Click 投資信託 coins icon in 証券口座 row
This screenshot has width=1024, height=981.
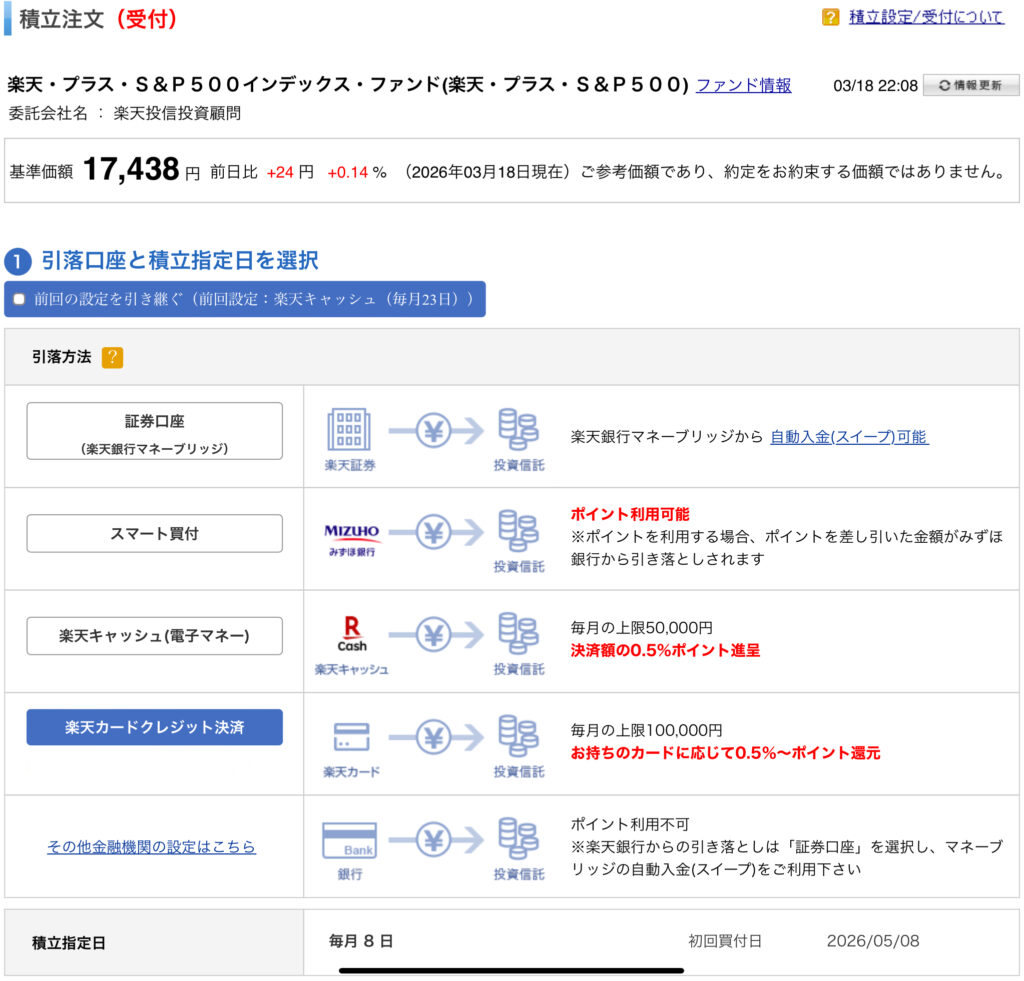click(x=519, y=429)
